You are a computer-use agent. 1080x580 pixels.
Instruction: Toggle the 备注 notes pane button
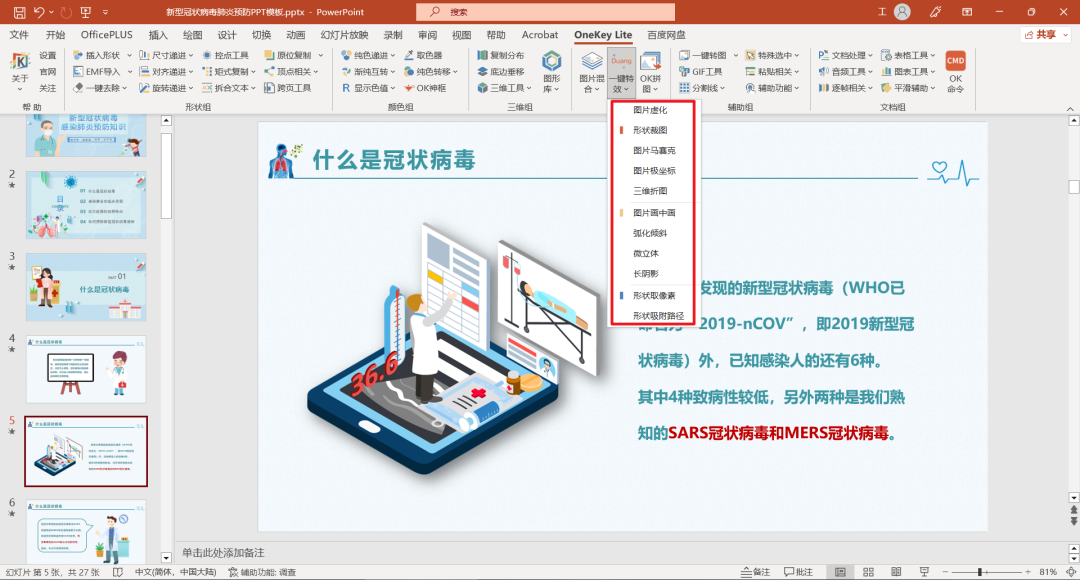pyautogui.click(x=756, y=572)
